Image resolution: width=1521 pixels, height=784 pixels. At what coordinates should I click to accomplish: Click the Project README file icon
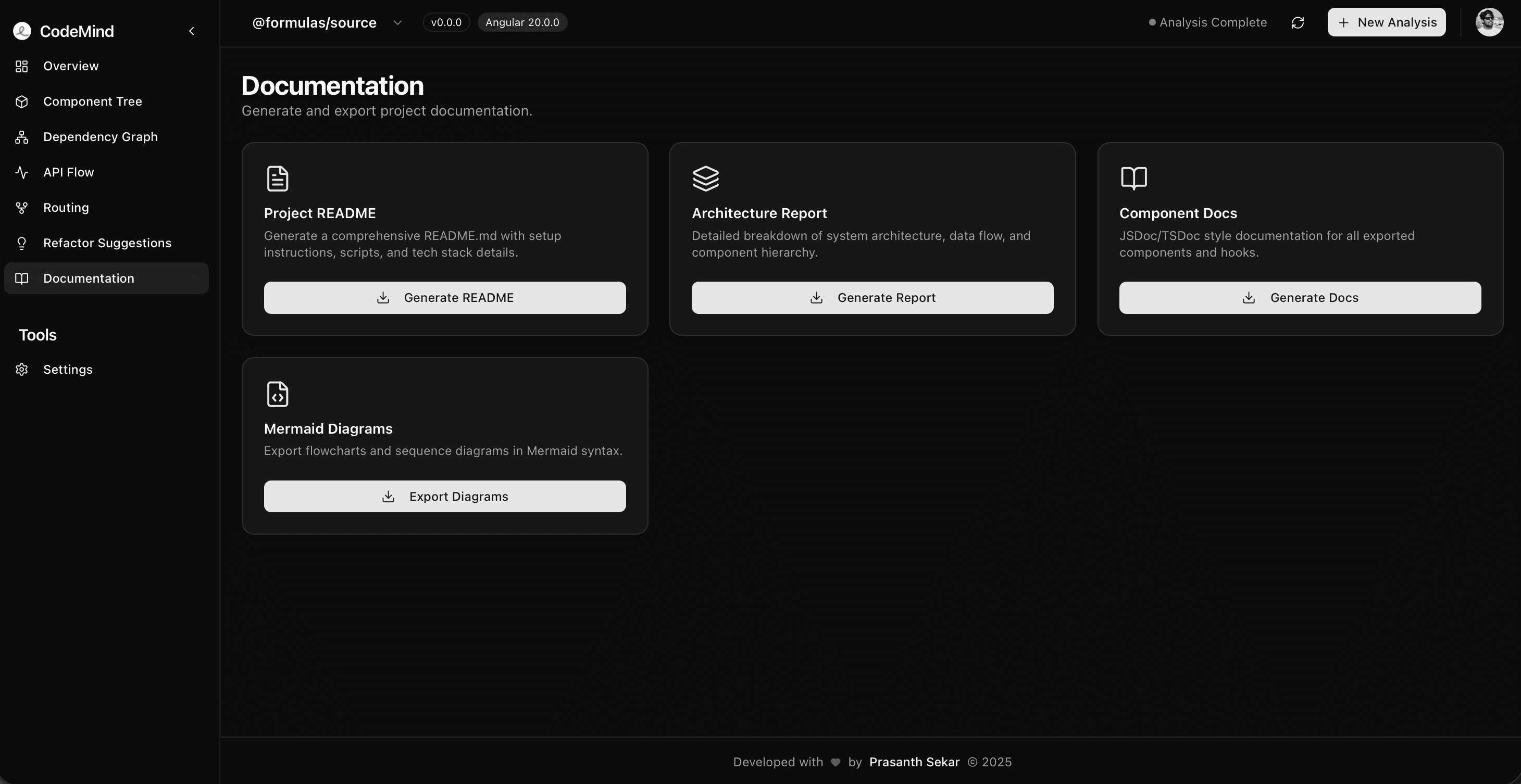tap(278, 178)
